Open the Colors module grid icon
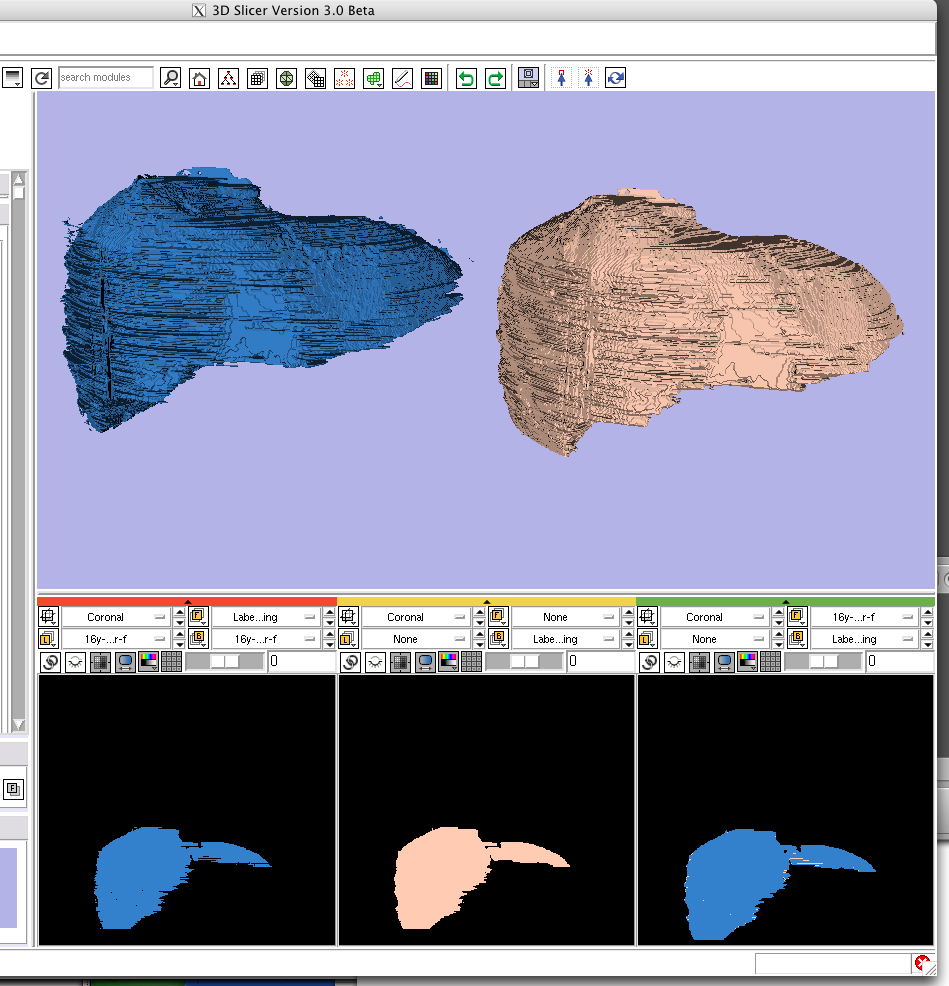The height and width of the screenshot is (986, 949). point(432,78)
